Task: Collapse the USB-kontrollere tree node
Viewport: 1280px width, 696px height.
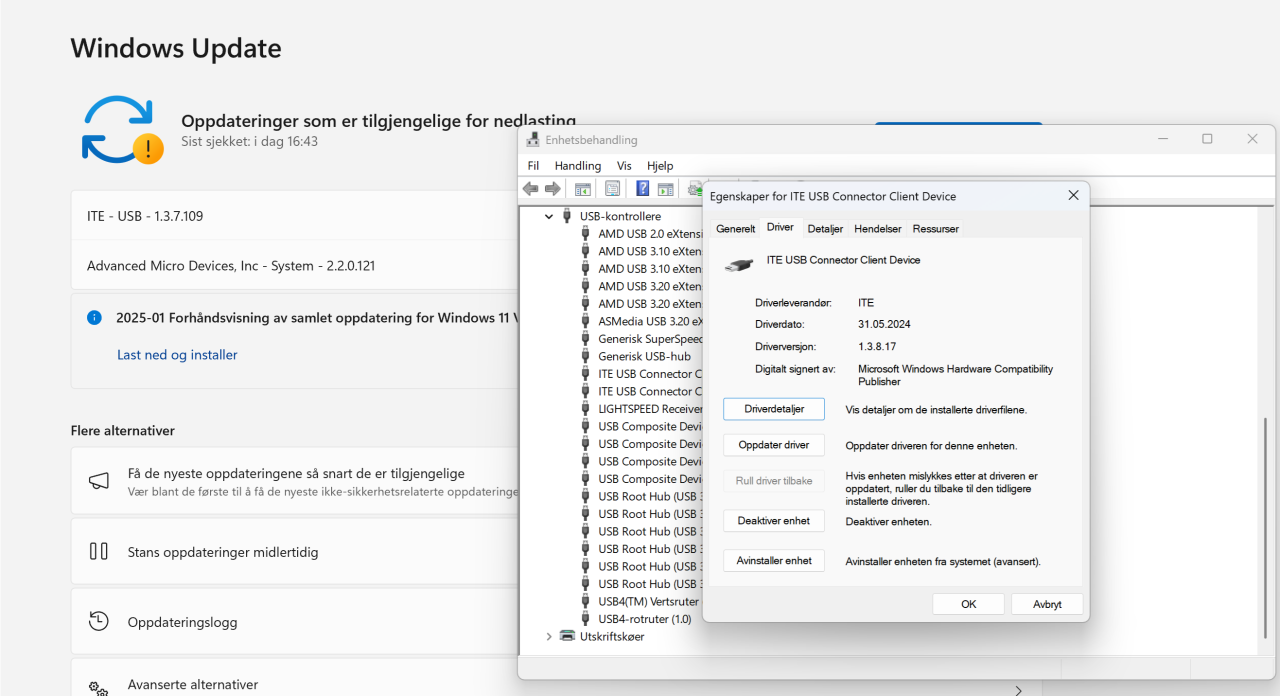Action: coord(548,216)
